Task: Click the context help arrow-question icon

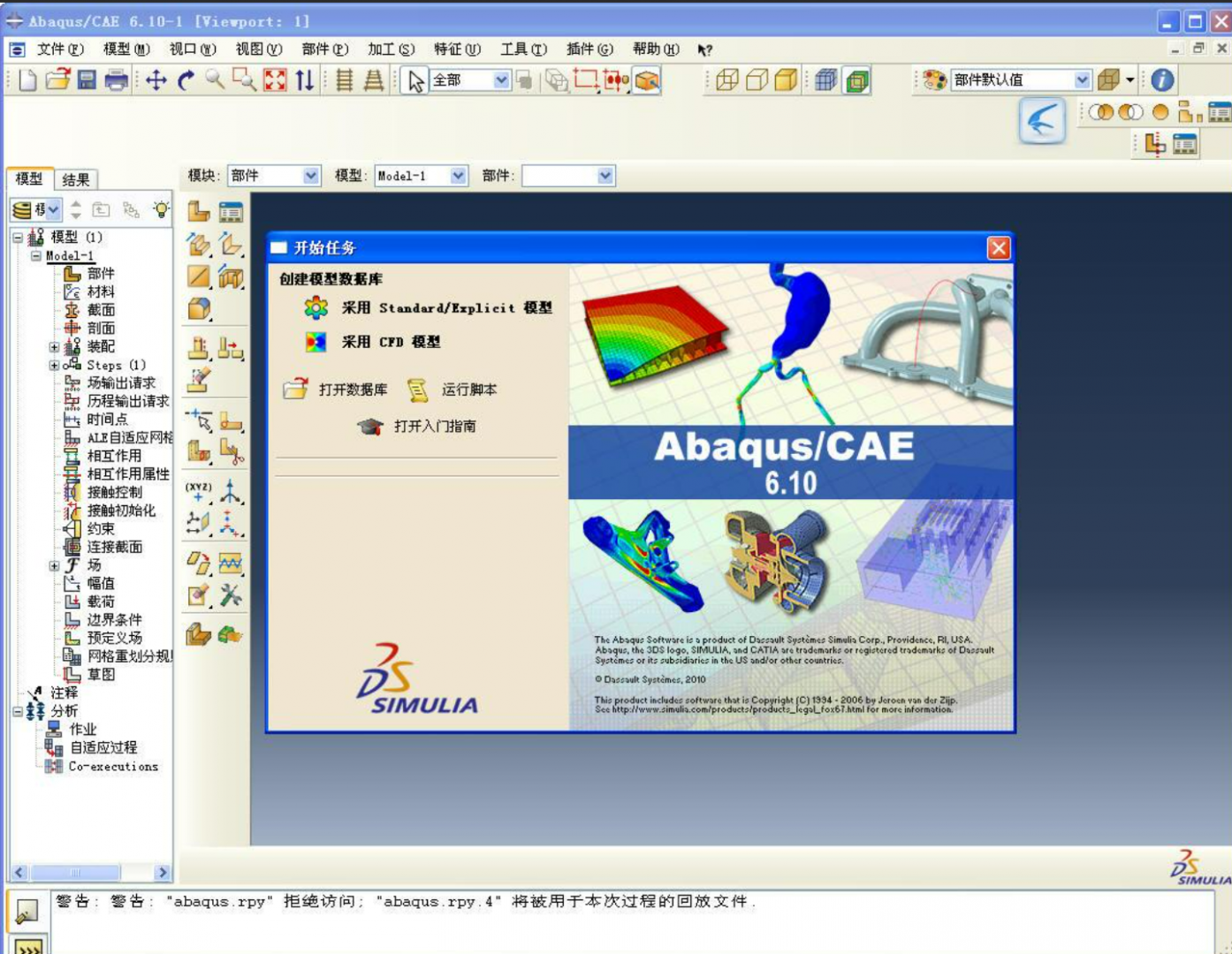Action: [704, 50]
